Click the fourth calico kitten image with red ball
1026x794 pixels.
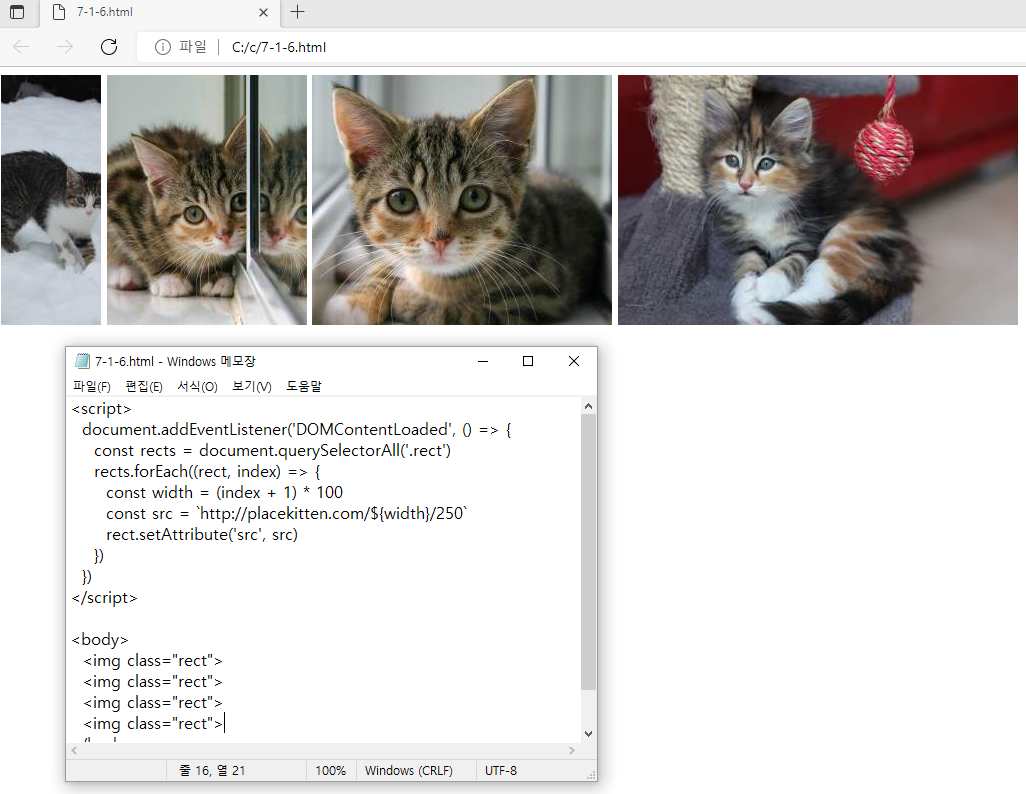[817, 200]
